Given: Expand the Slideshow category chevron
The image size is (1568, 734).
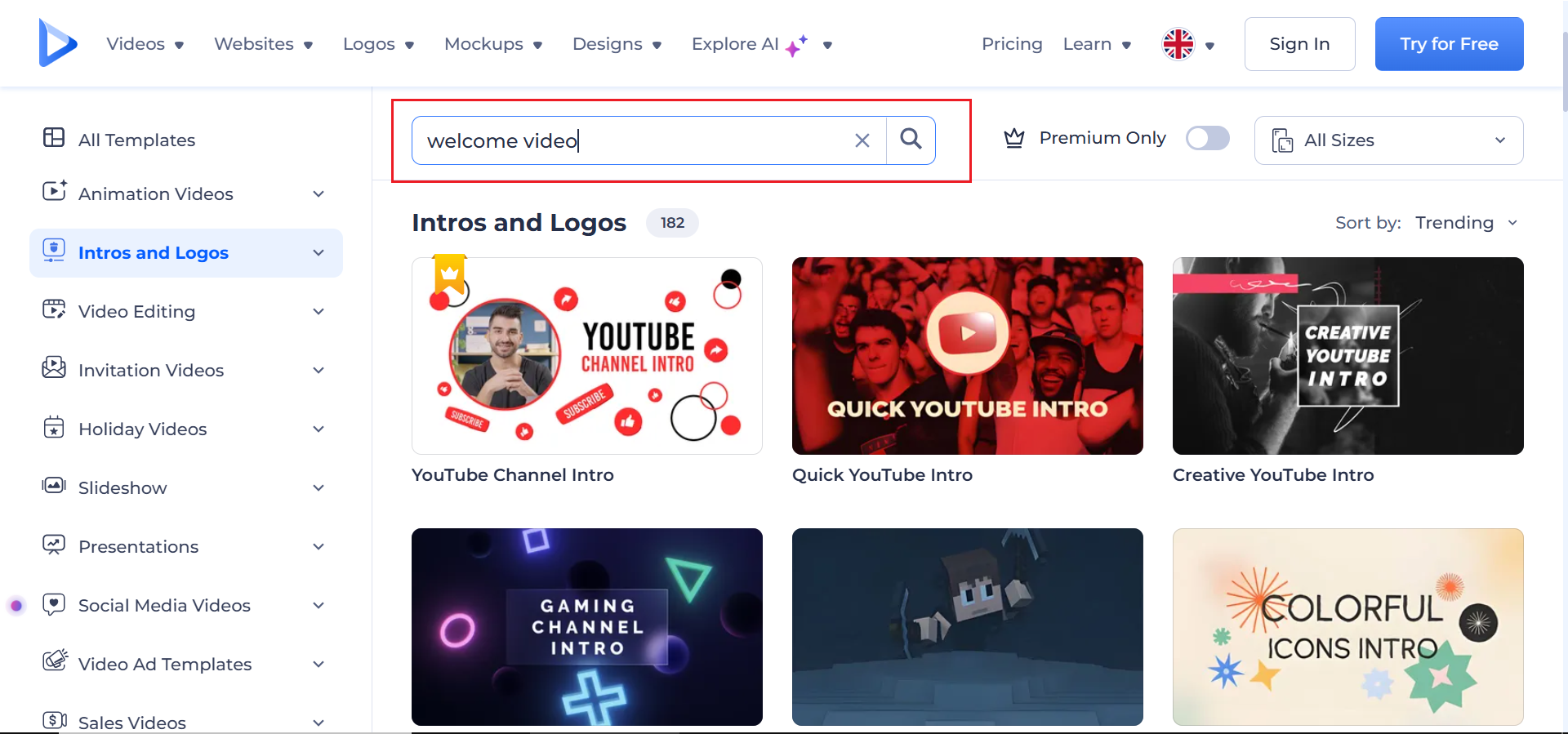Looking at the screenshot, I should point(318,488).
